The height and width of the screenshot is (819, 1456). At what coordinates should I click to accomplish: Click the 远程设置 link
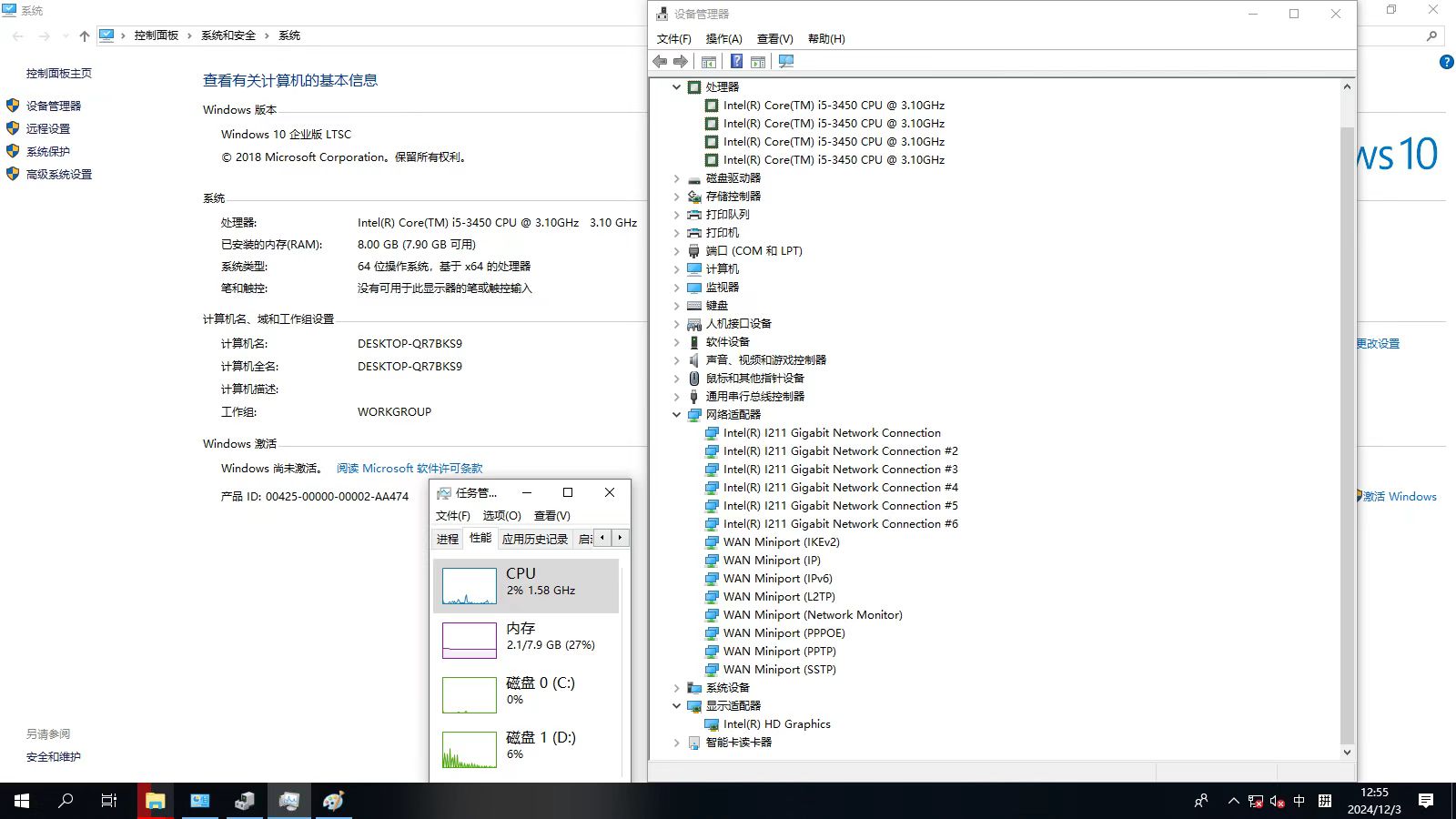48,128
